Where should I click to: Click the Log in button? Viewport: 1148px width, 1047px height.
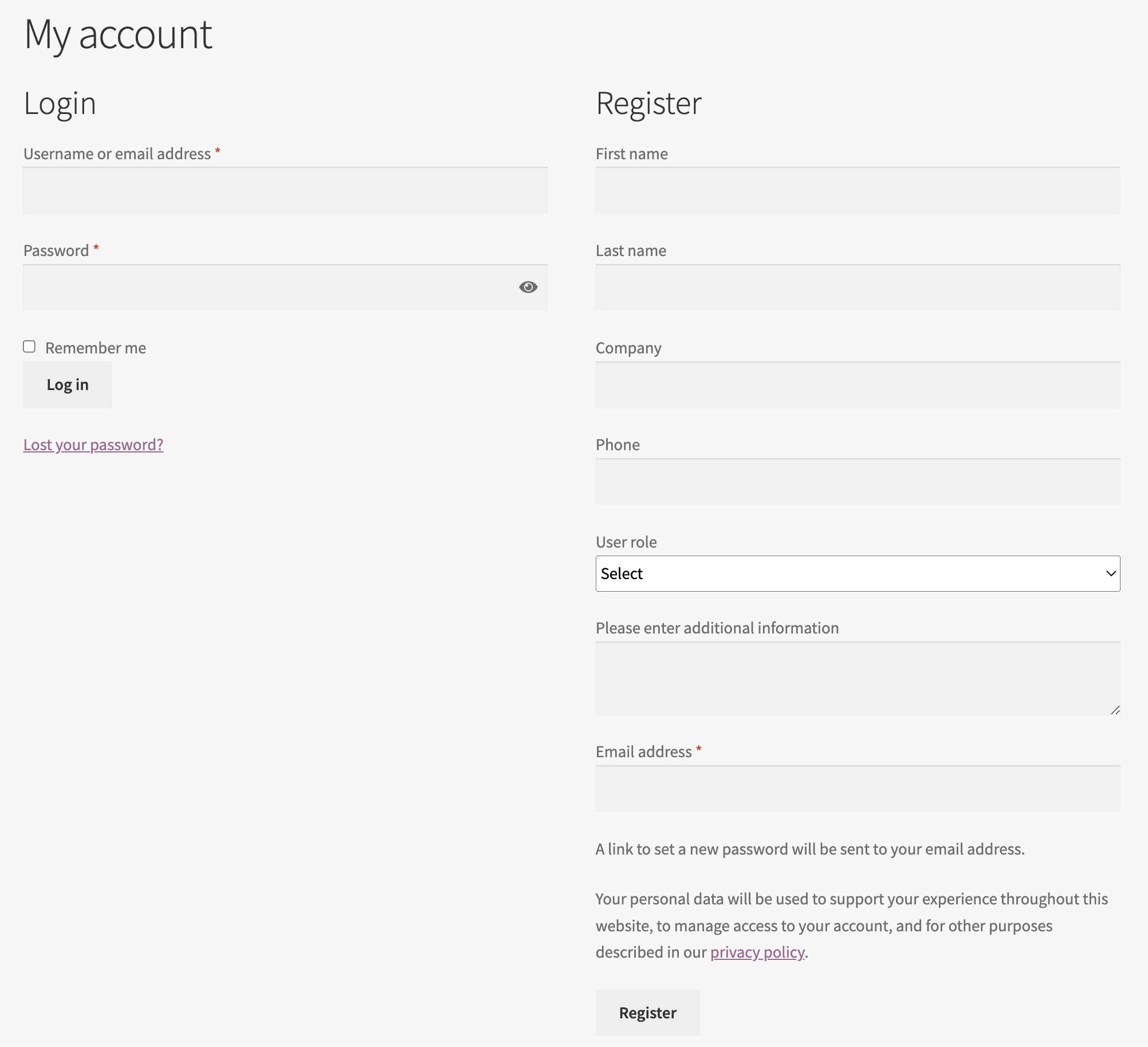tap(68, 385)
